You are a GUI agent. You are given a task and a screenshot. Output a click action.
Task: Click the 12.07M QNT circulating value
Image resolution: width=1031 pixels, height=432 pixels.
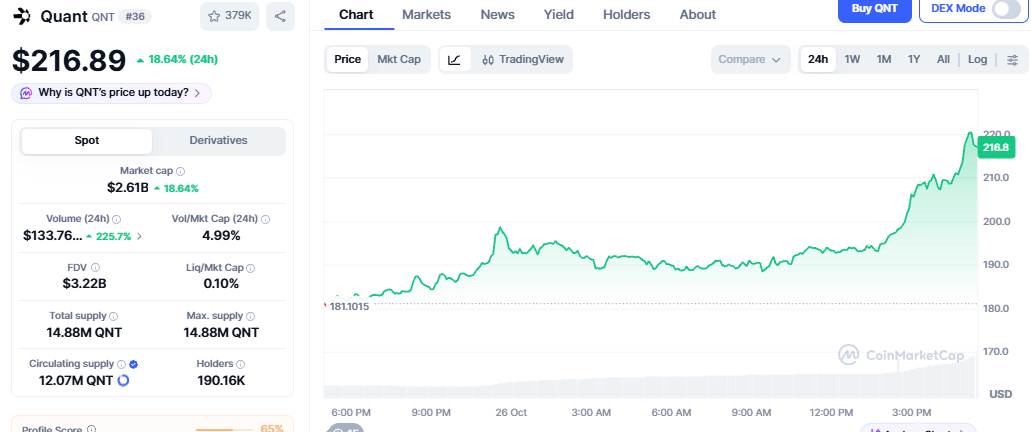[78, 380]
